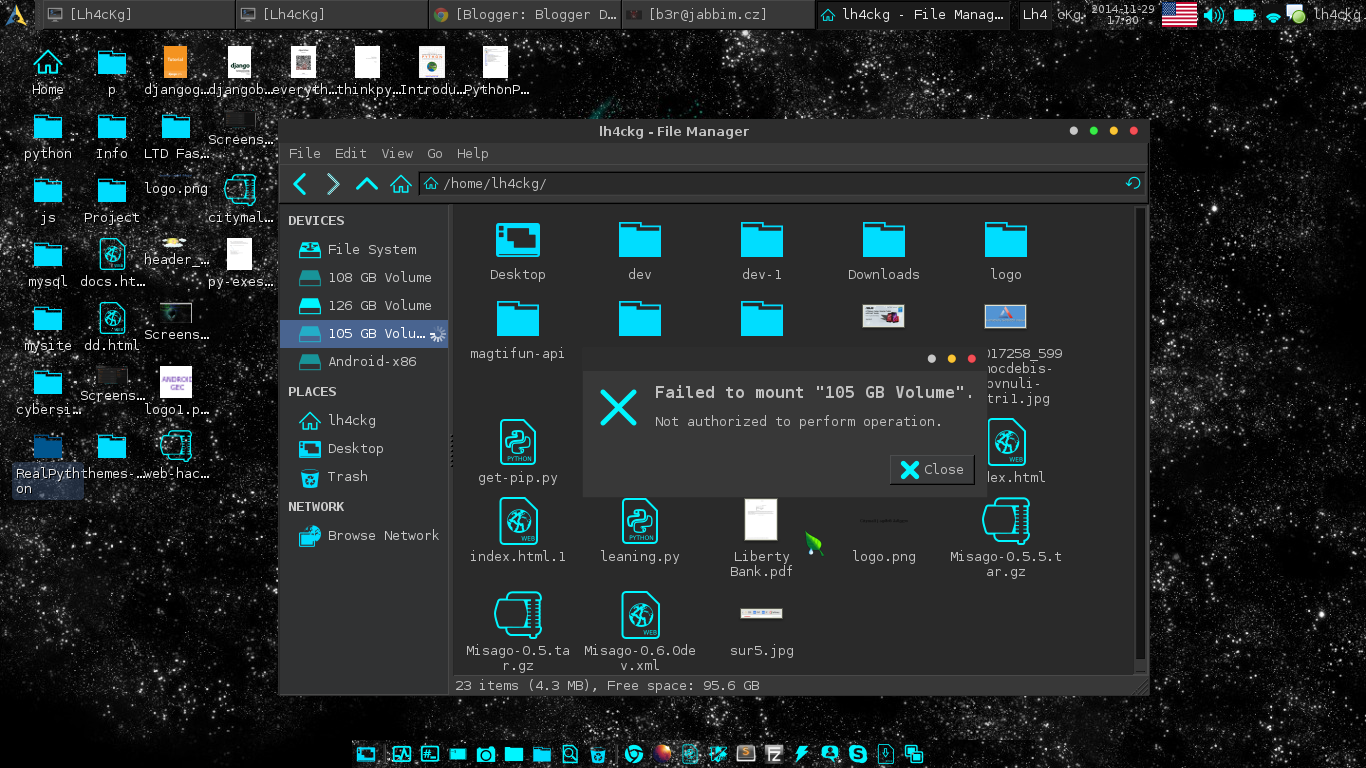
Task: Select the Liberty Bank.pdf thumbnail
Action: click(x=761, y=520)
